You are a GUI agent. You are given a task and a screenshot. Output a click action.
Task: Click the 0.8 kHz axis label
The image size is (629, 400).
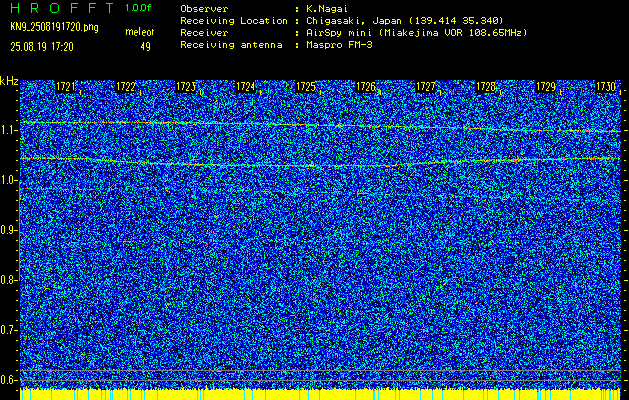8,280
